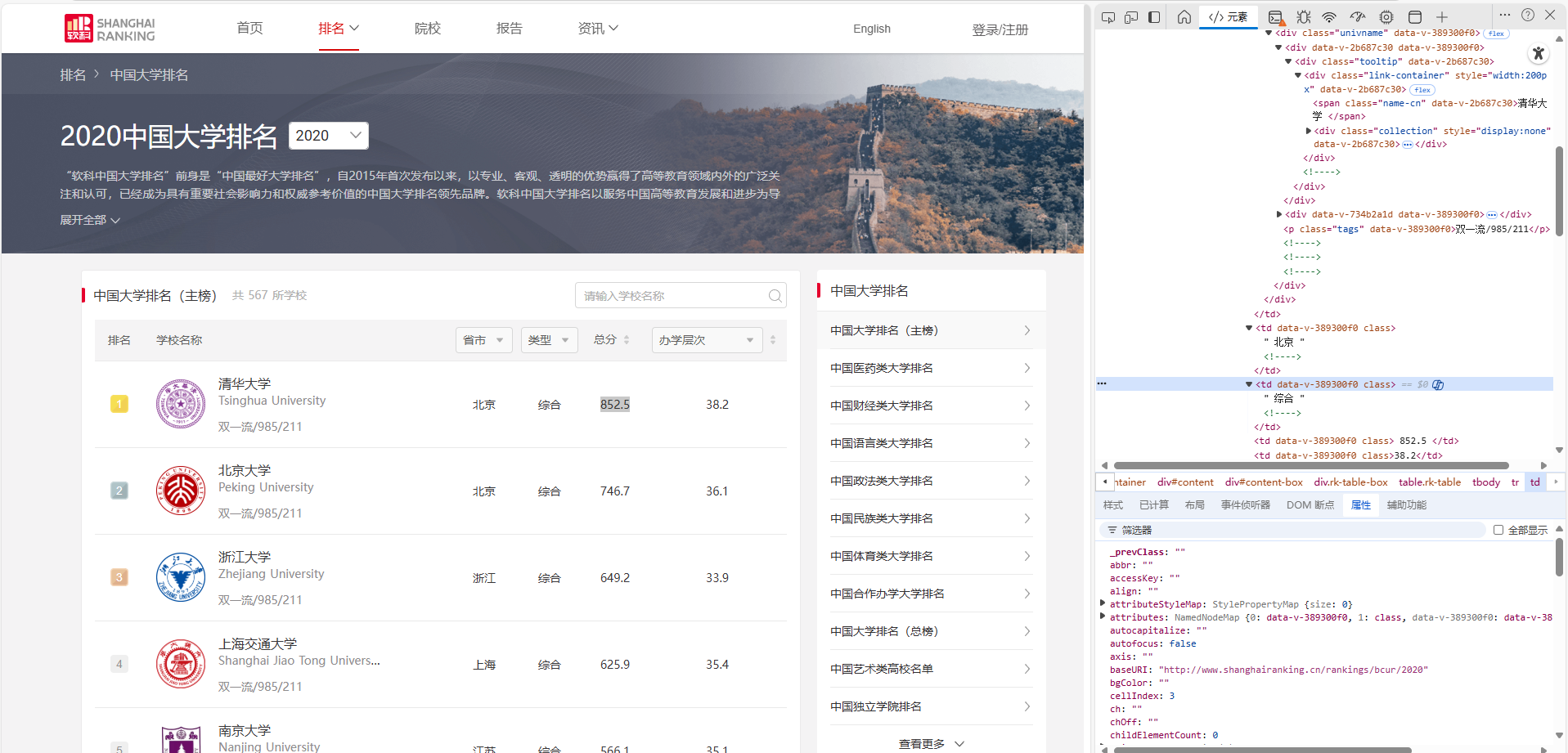This screenshot has width=1568, height=753.
Task: Open the 排名 navigation dropdown
Action: pos(339,29)
